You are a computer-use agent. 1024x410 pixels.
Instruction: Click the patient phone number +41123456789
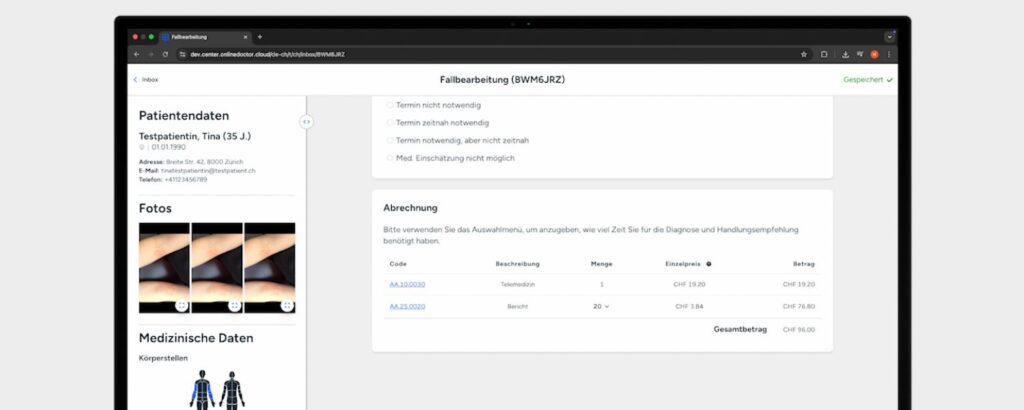click(185, 179)
